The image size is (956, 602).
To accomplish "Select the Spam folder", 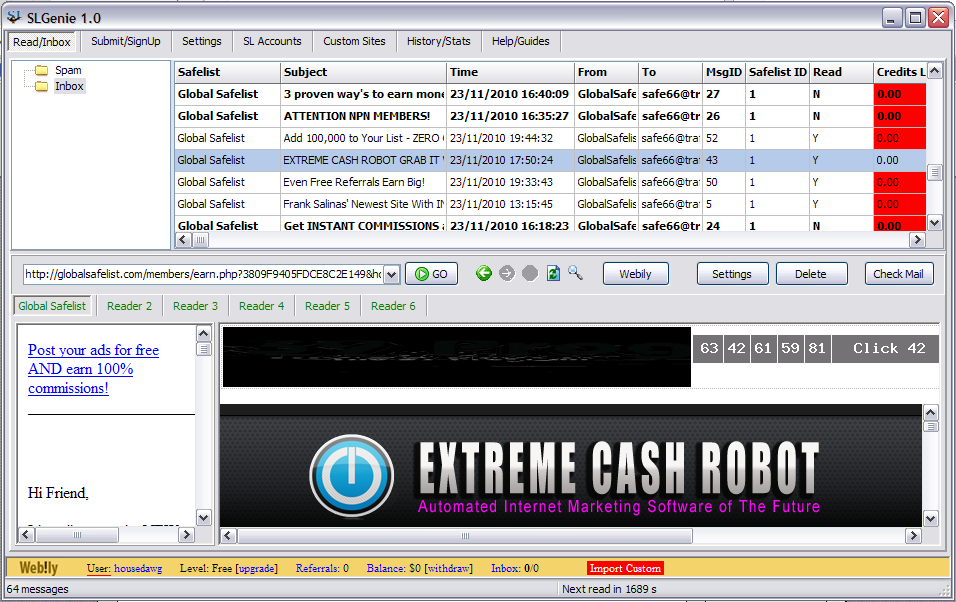I will pyautogui.click(x=68, y=70).
